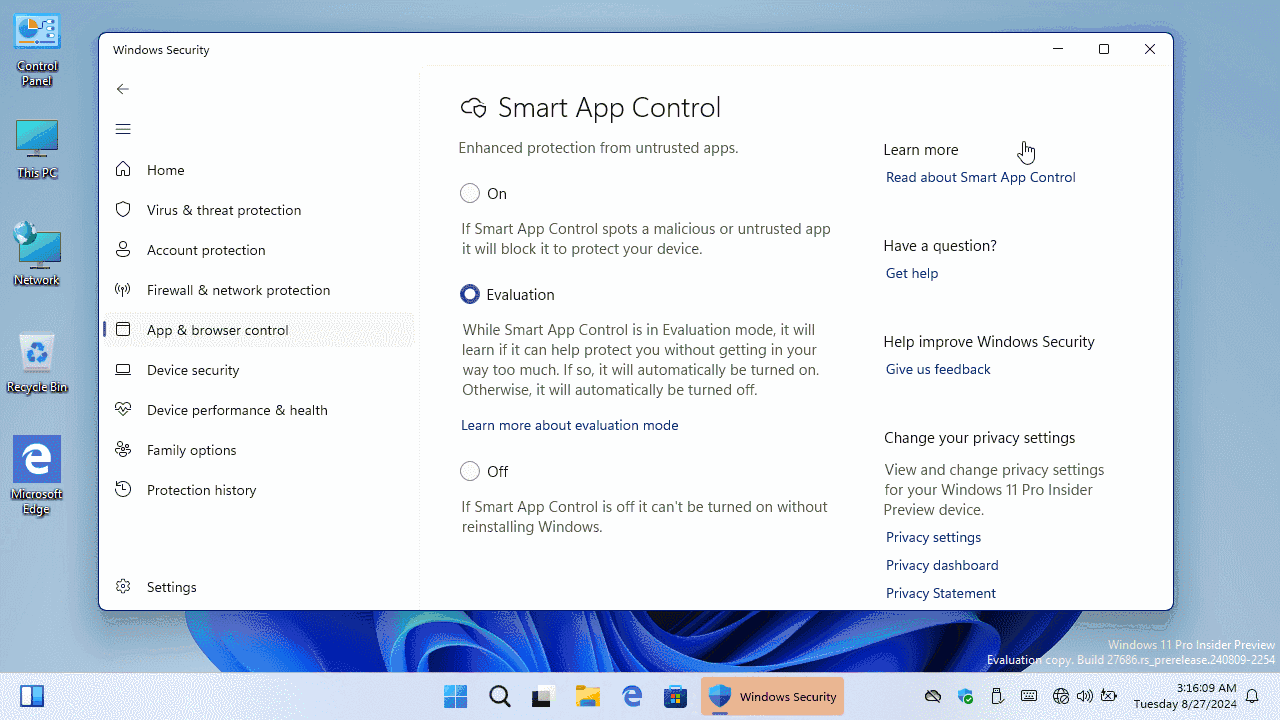
Task: Click the Family options people icon
Action: click(123, 449)
